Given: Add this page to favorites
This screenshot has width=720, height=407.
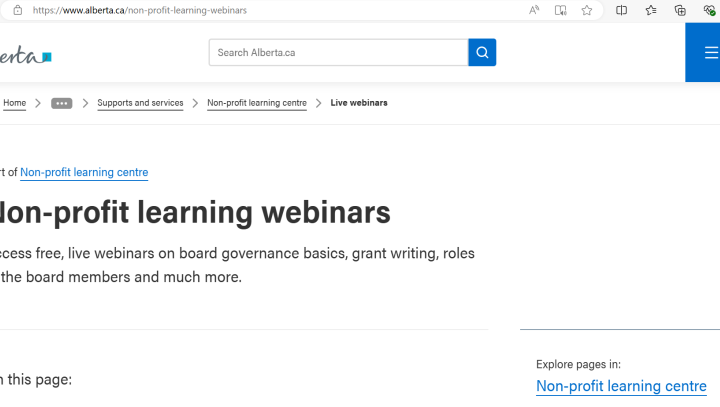Looking at the screenshot, I should tap(587, 10).
